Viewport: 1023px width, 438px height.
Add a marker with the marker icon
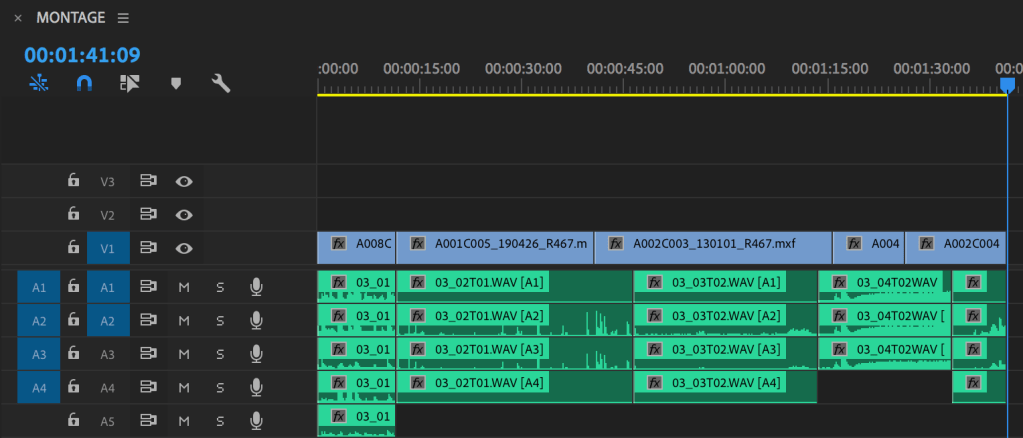(176, 84)
